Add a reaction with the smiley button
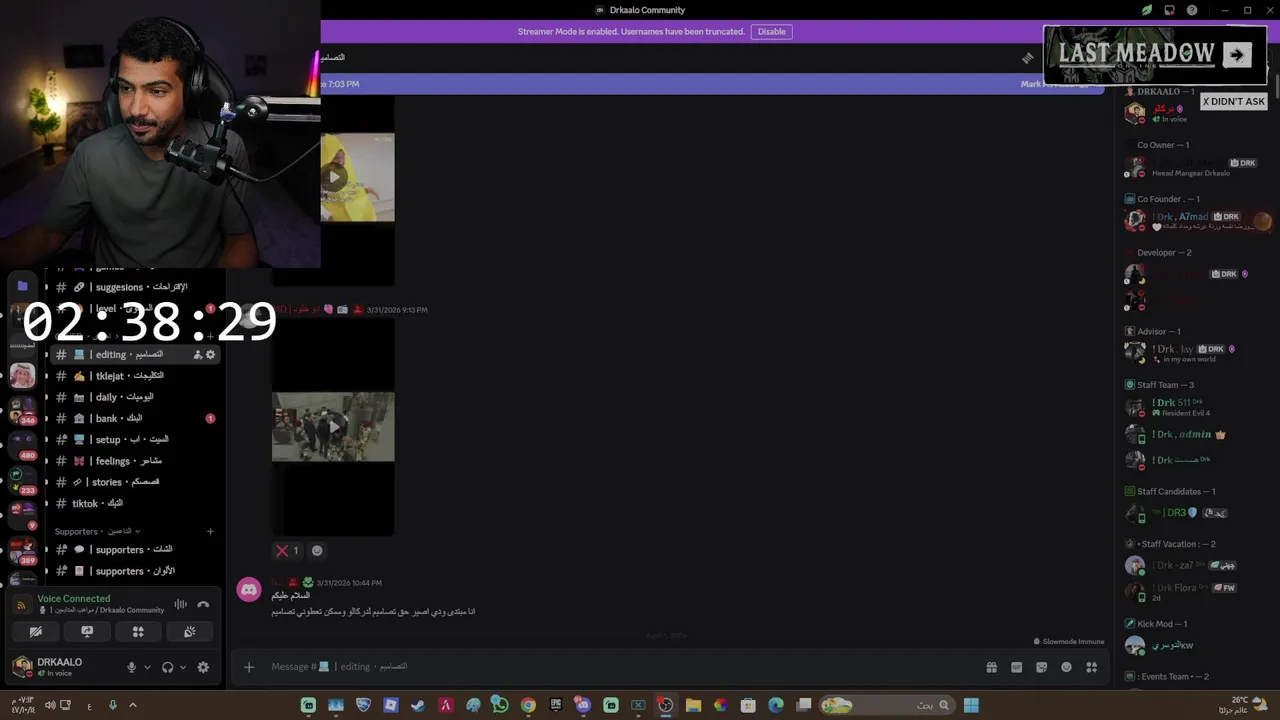The image size is (1280, 720). tap(317, 550)
